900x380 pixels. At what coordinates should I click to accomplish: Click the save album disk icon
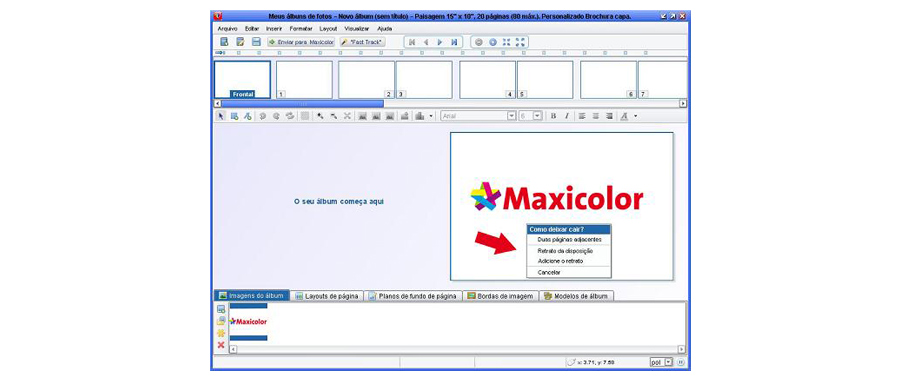[x=257, y=42]
